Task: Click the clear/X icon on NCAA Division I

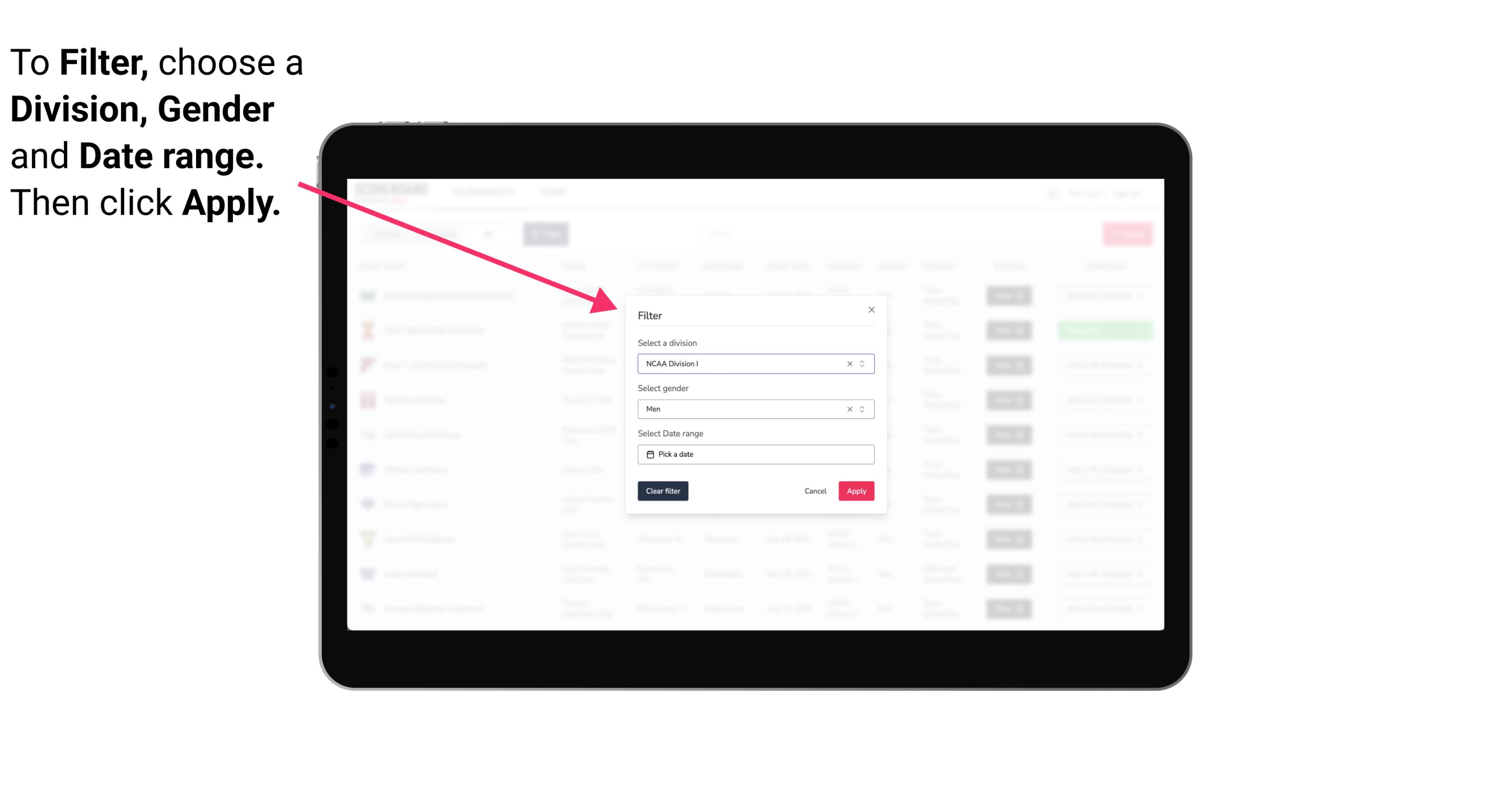Action: tap(848, 364)
